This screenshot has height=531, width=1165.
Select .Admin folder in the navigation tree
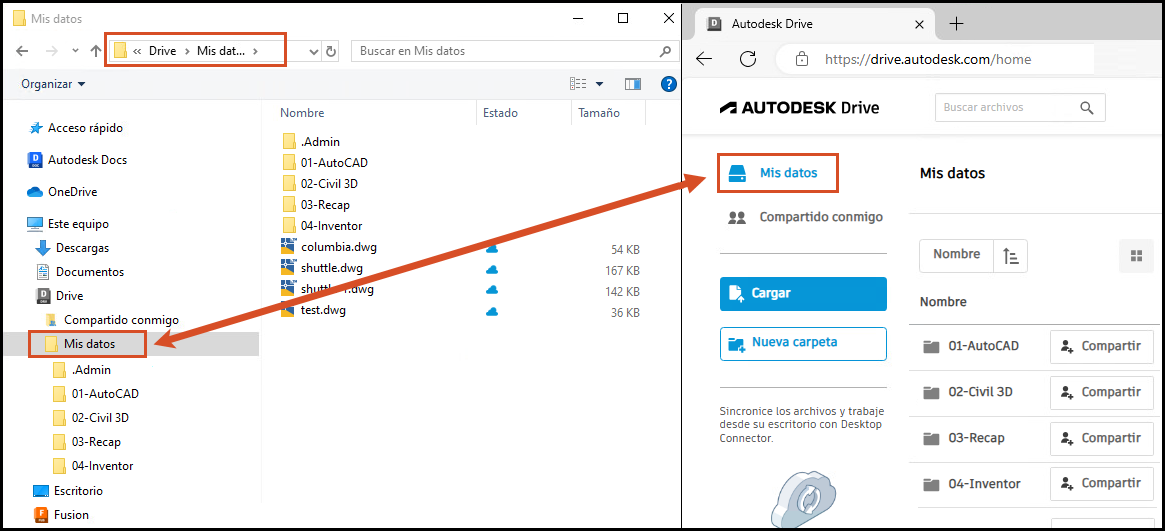82,370
